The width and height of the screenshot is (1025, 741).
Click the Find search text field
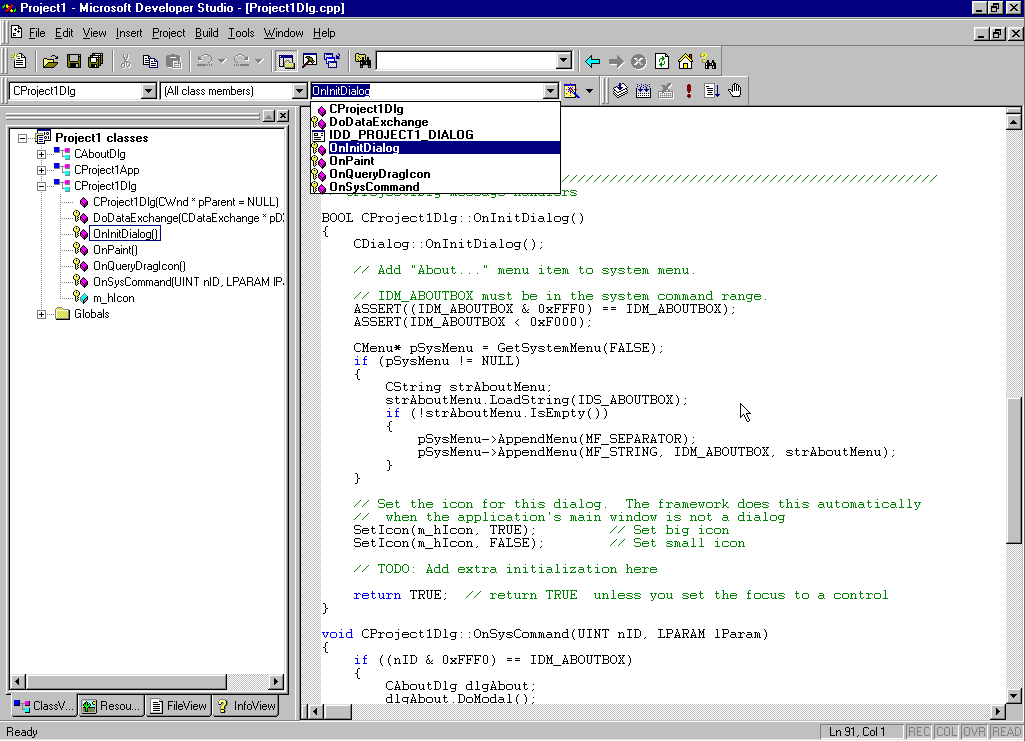pos(465,61)
